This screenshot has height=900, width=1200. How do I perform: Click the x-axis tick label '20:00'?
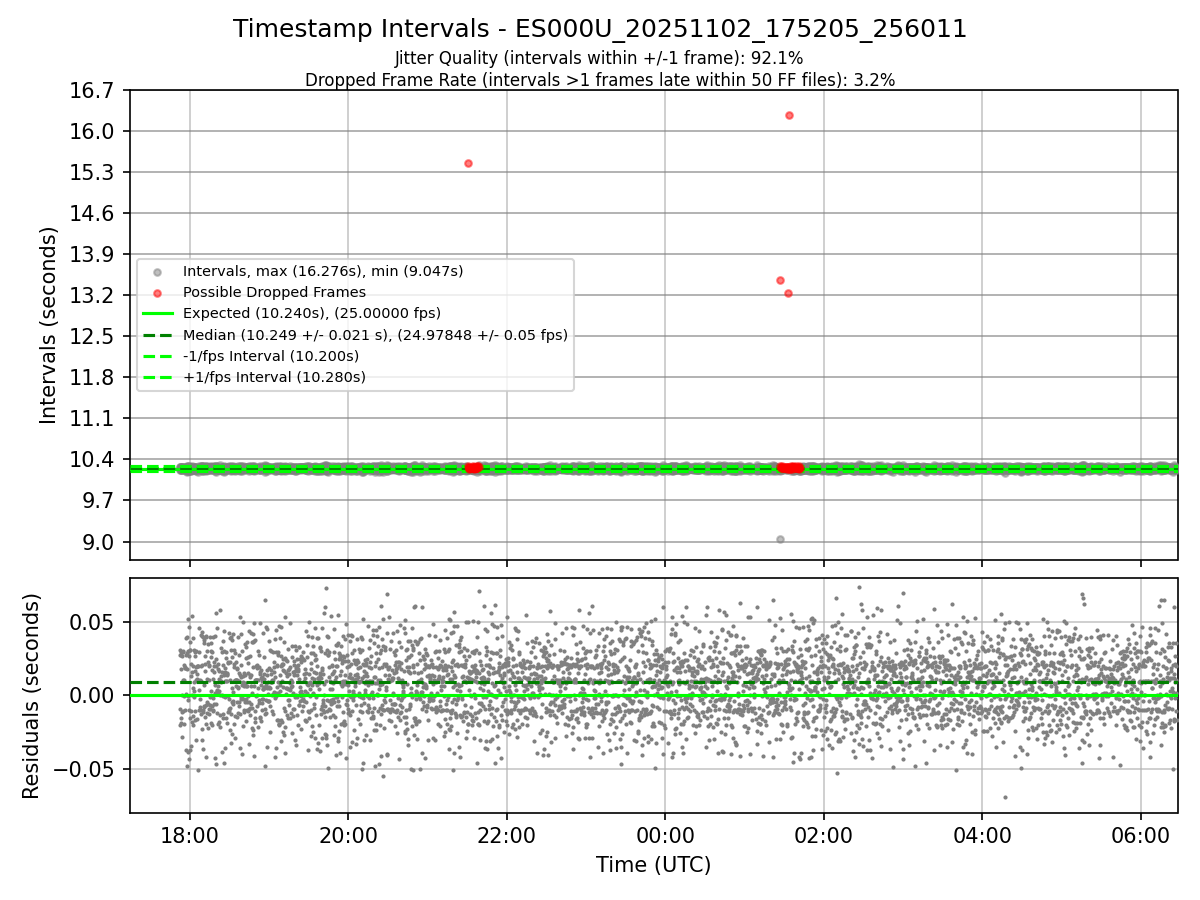(348, 834)
